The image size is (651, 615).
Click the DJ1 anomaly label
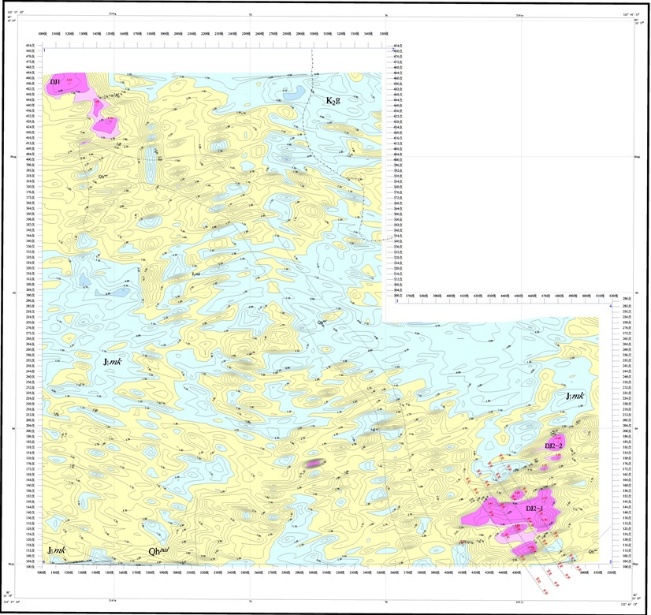[56, 80]
